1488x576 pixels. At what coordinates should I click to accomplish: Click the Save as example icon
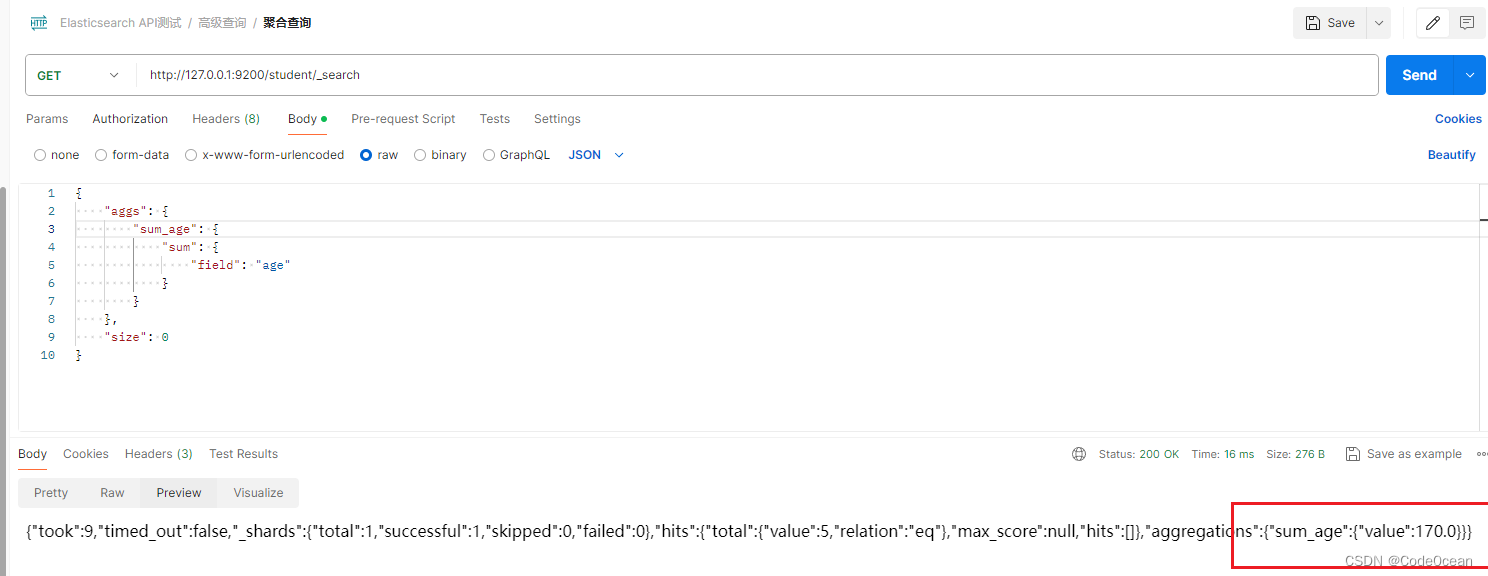(1352, 454)
